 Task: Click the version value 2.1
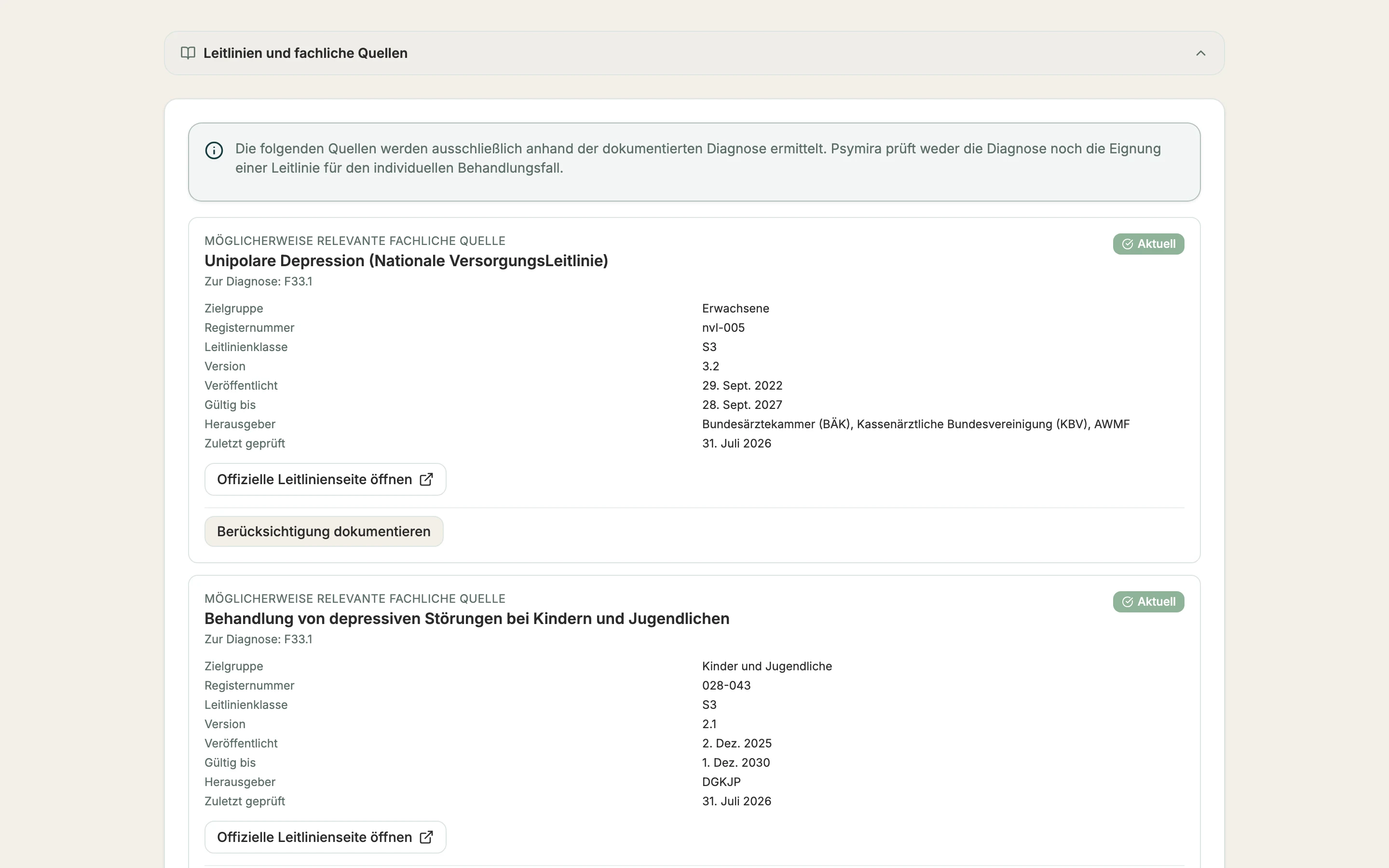(709, 724)
